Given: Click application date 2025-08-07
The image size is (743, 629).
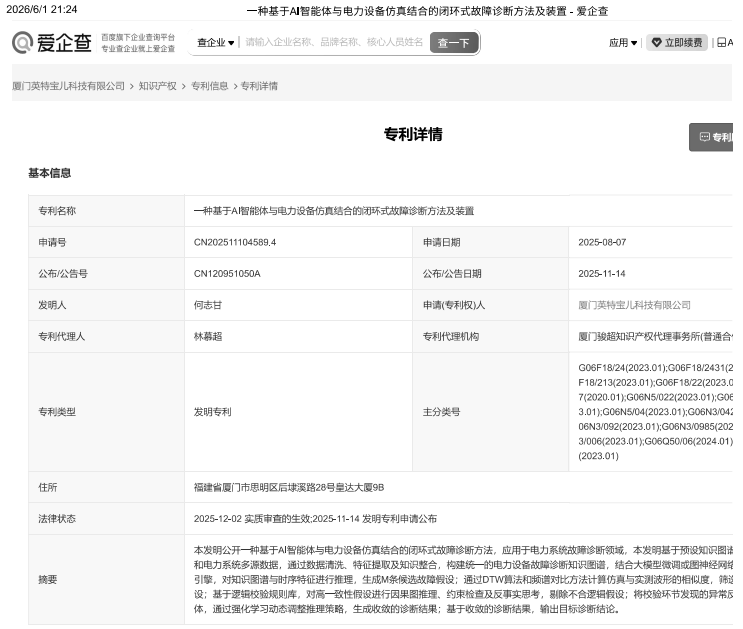Looking at the screenshot, I should (x=602, y=242).
